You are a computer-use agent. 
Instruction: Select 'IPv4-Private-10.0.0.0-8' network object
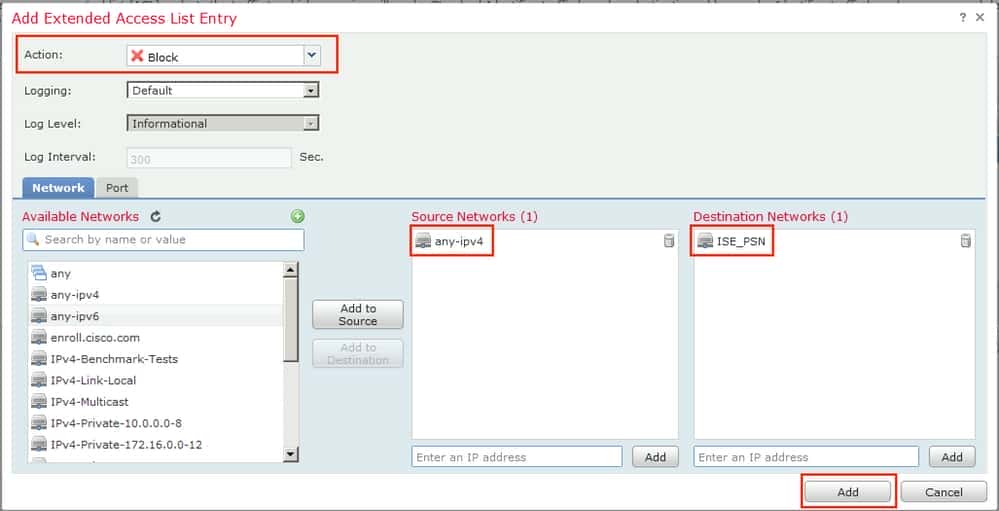[156, 423]
